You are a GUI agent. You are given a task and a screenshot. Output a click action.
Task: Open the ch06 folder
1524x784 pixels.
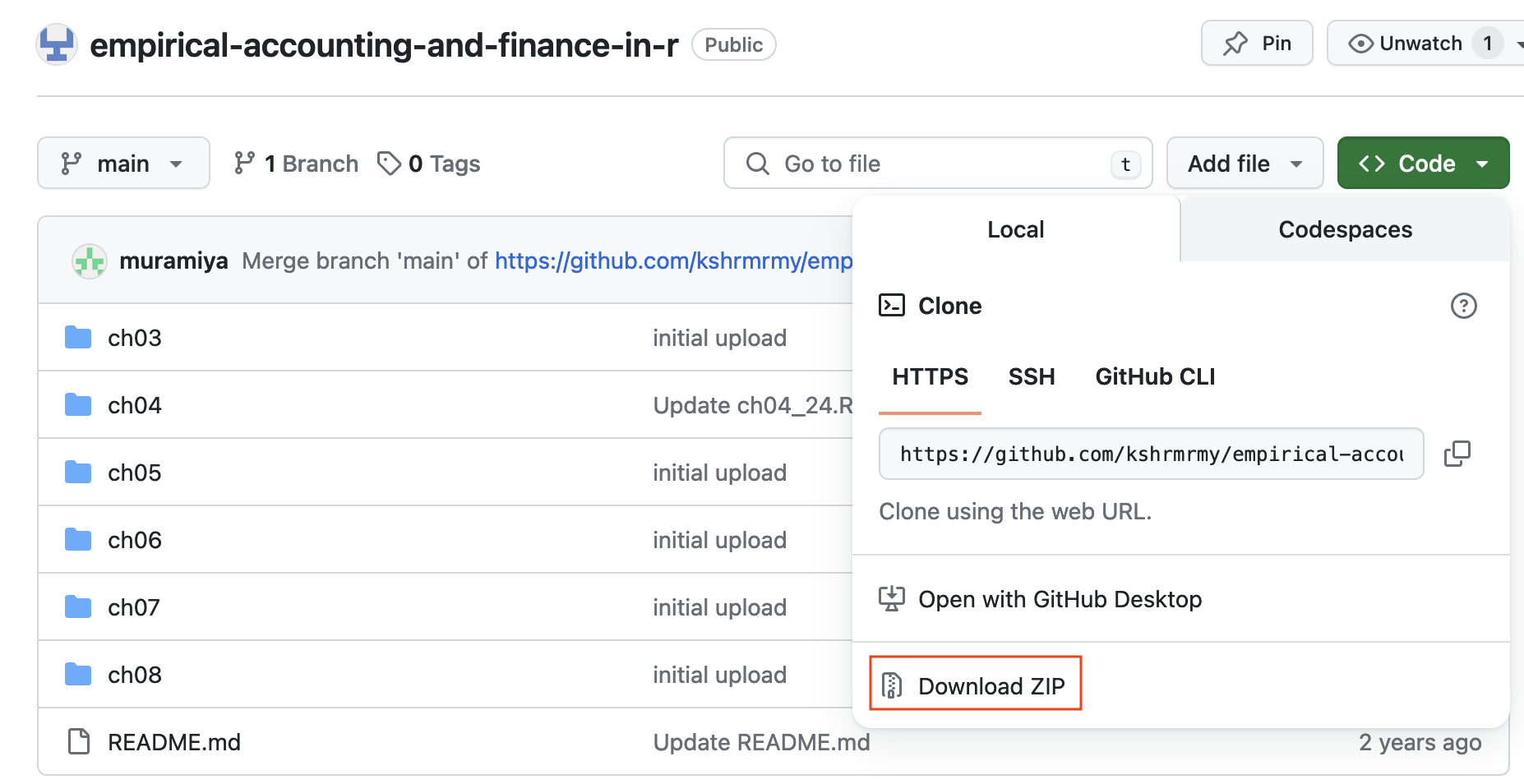coord(135,540)
